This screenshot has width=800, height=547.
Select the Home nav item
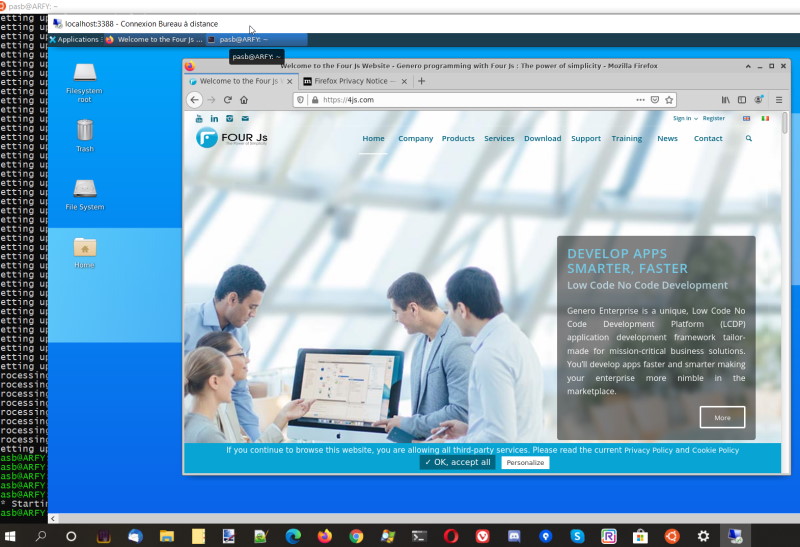pos(373,138)
